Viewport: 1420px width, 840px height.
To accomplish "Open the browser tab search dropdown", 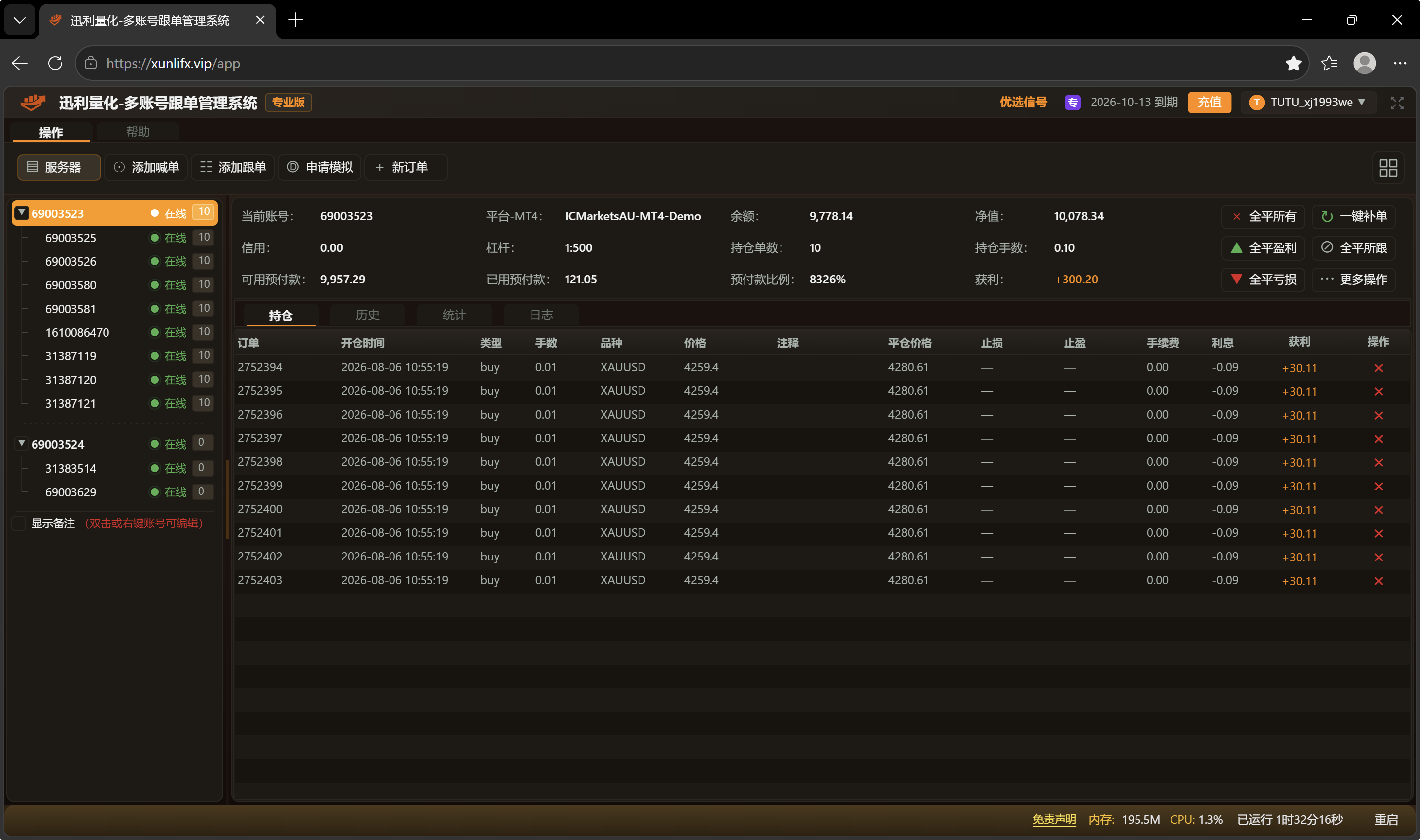I will click(20, 20).
